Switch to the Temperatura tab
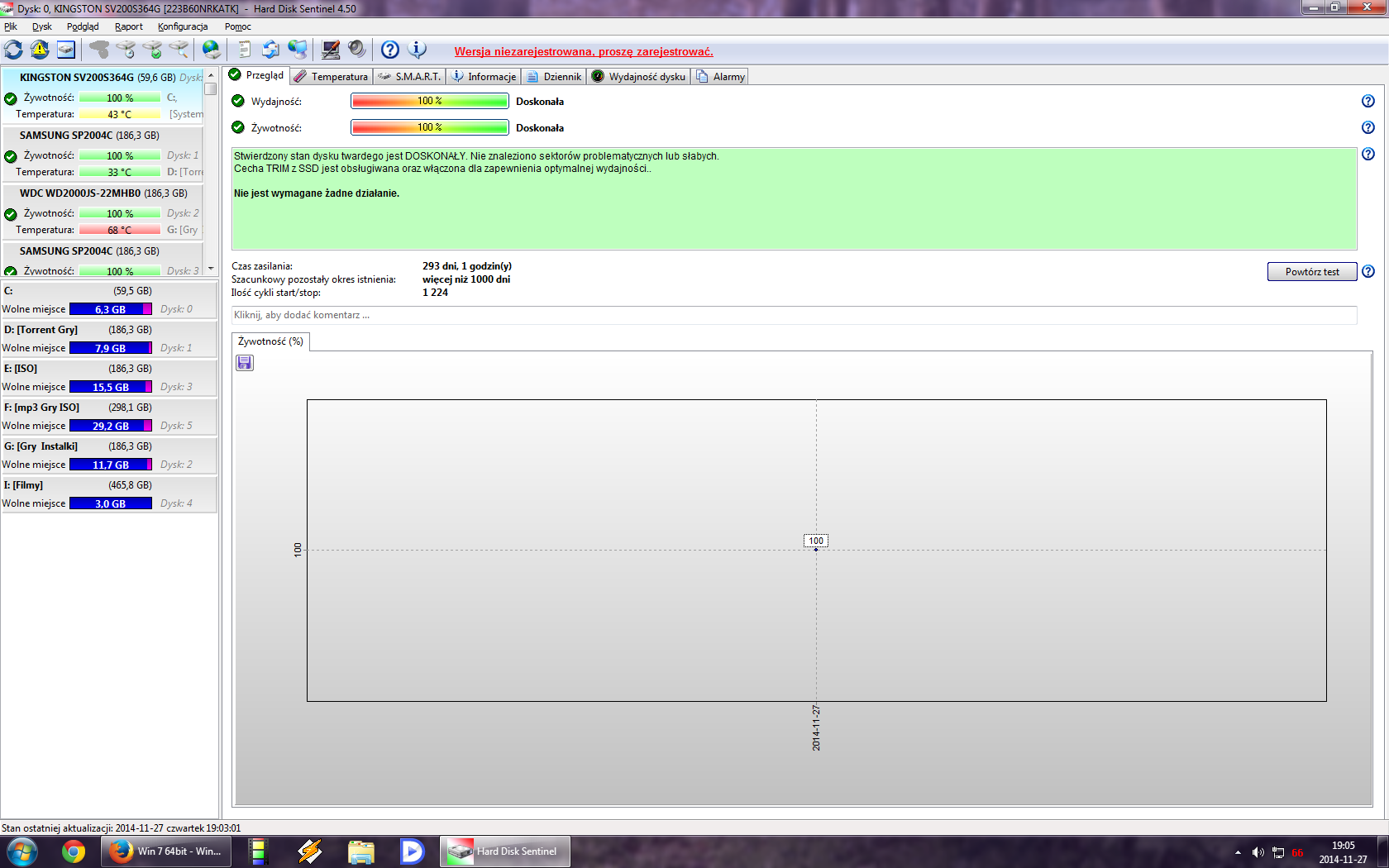 click(331, 76)
